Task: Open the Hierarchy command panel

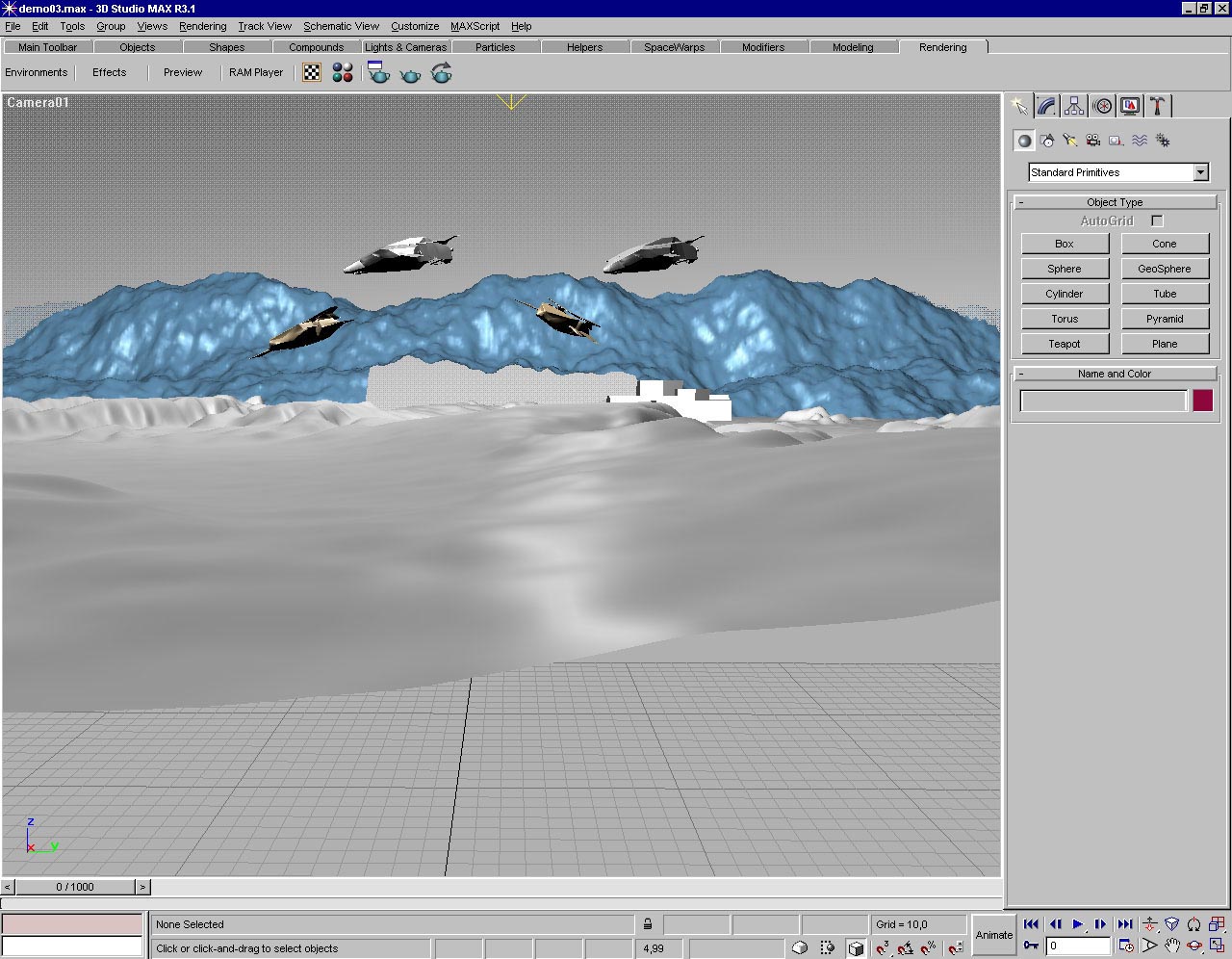Action: tap(1074, 106)
